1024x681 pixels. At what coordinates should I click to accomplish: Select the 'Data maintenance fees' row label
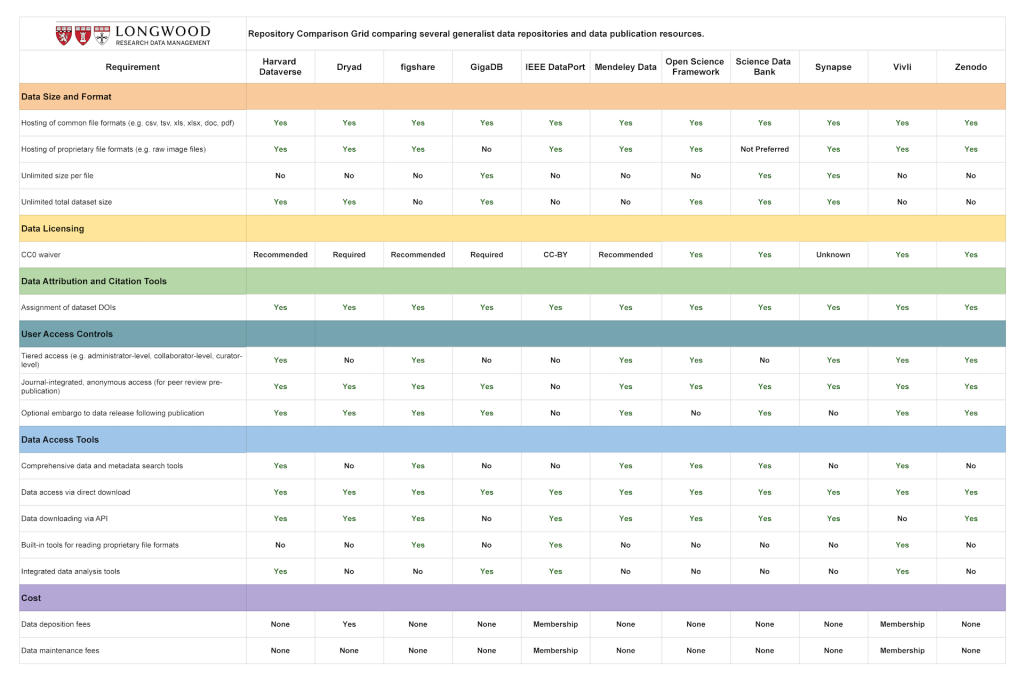pyautogui.click(x=60, y=651)
